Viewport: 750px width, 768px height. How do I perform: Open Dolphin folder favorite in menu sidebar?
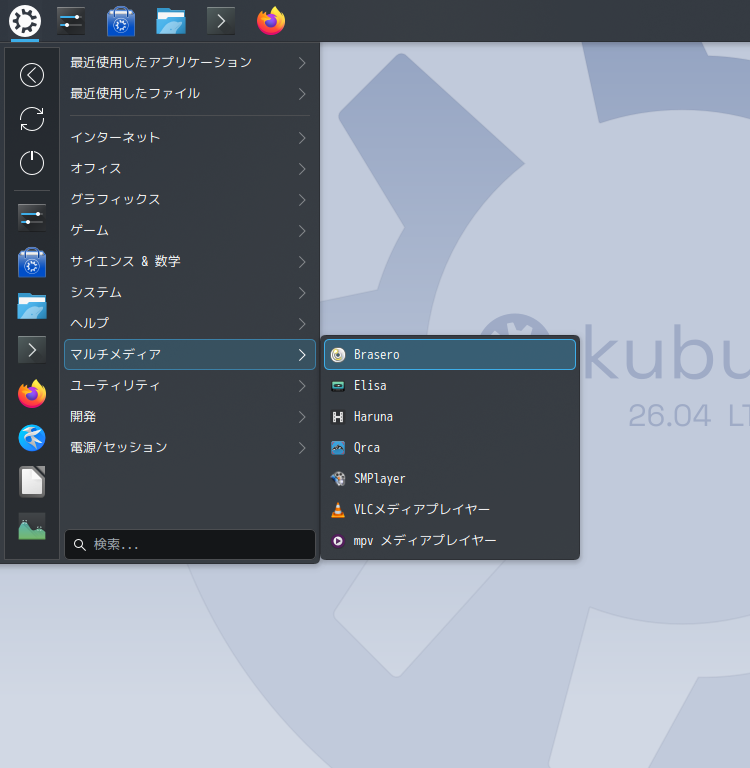[x=32, y=306]
